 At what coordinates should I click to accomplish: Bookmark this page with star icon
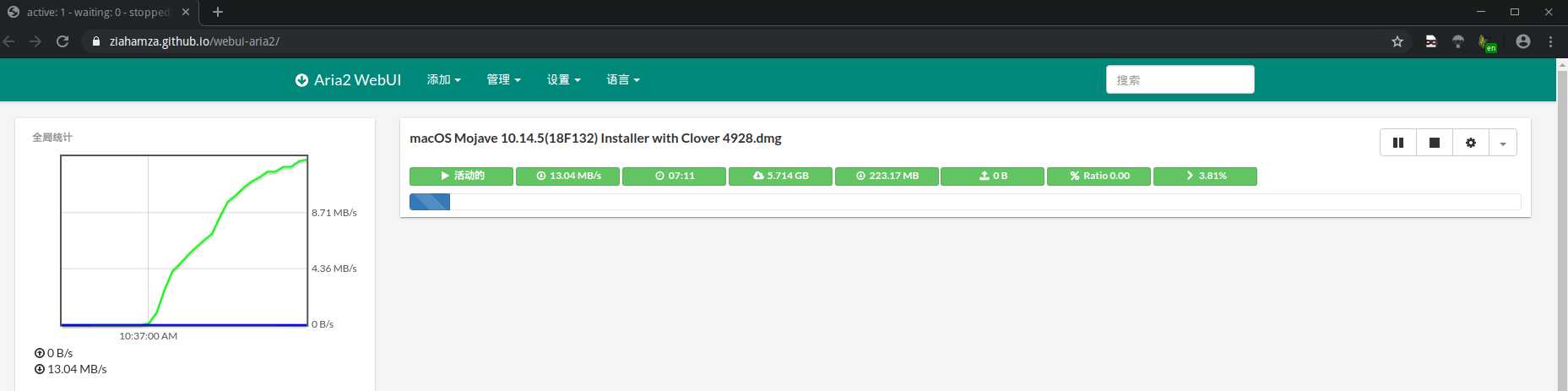1397,41
